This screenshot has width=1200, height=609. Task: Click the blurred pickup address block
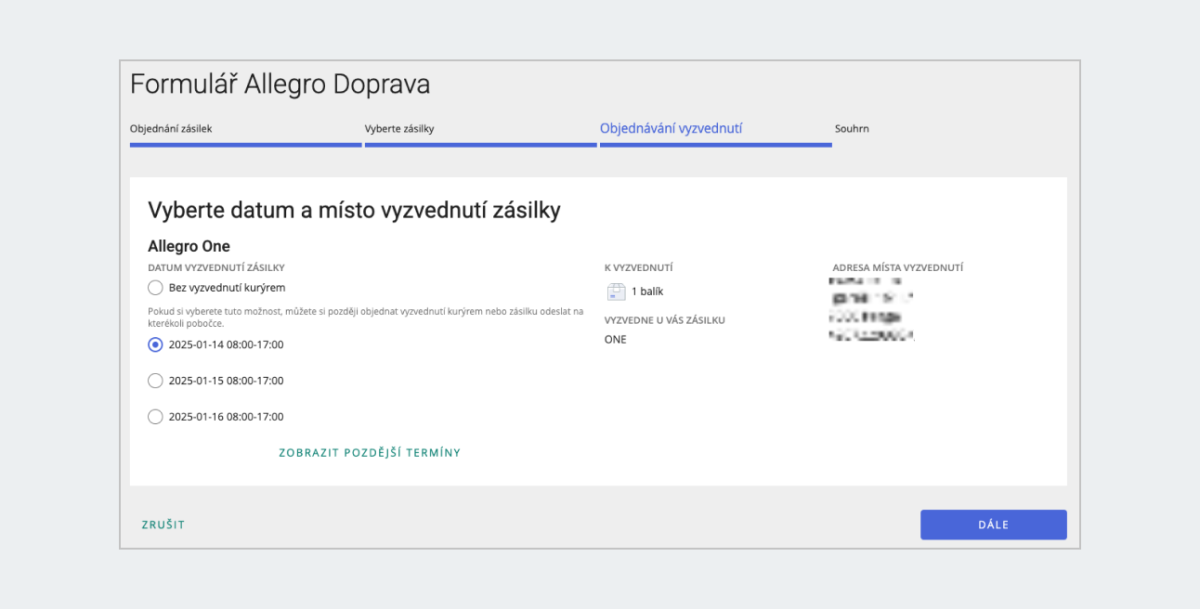click(872, 310)
